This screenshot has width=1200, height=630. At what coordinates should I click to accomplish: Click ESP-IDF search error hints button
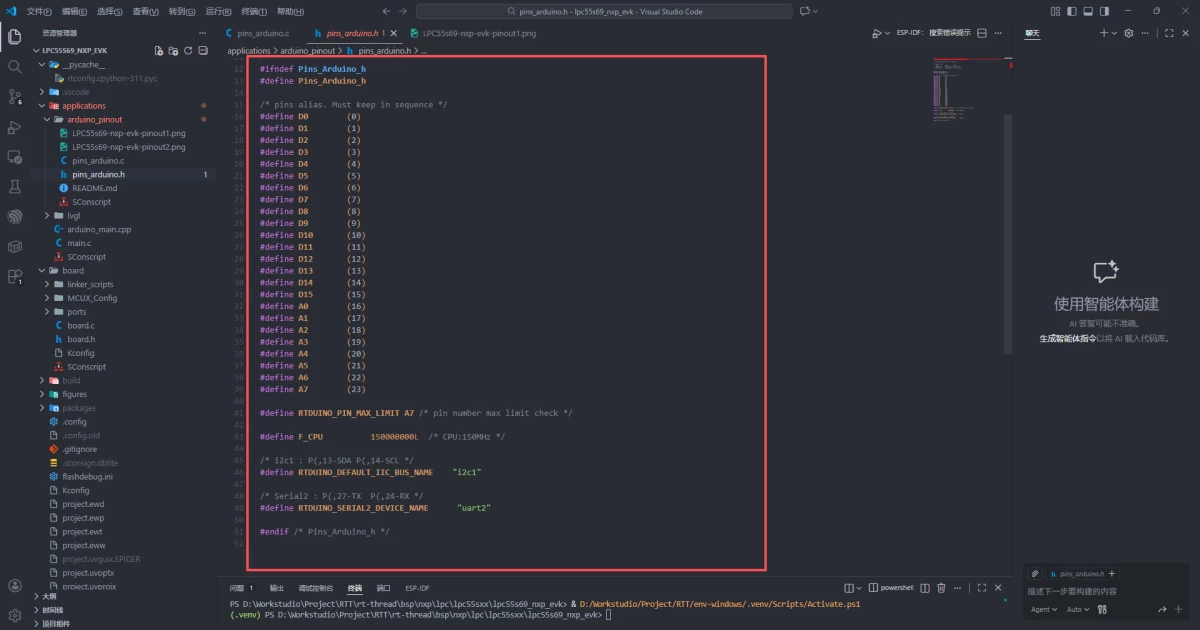pos(934,32)
